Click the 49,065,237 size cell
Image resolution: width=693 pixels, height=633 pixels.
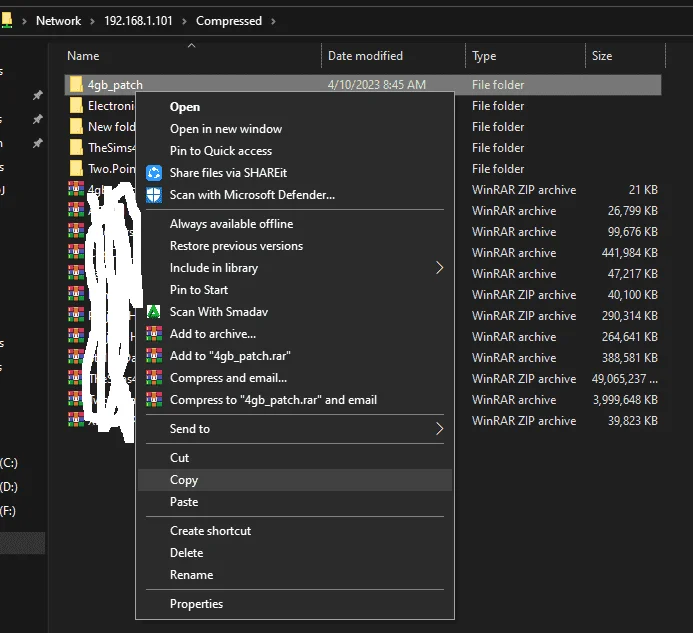click(x=624, y=379)
